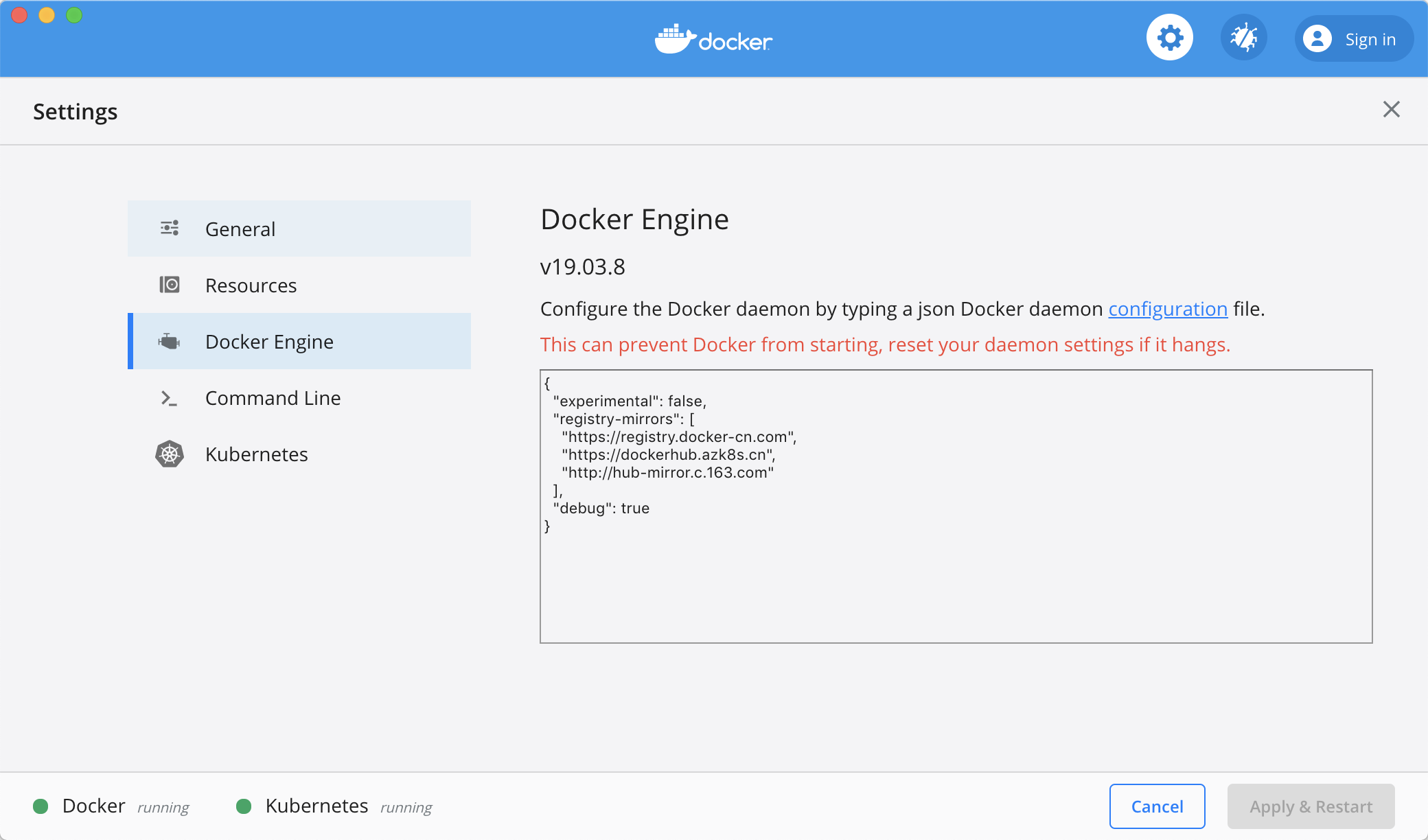This screenshot has height=840, width=1428.
Task: Click the Resources disk icon
Action: pos(170,285)
